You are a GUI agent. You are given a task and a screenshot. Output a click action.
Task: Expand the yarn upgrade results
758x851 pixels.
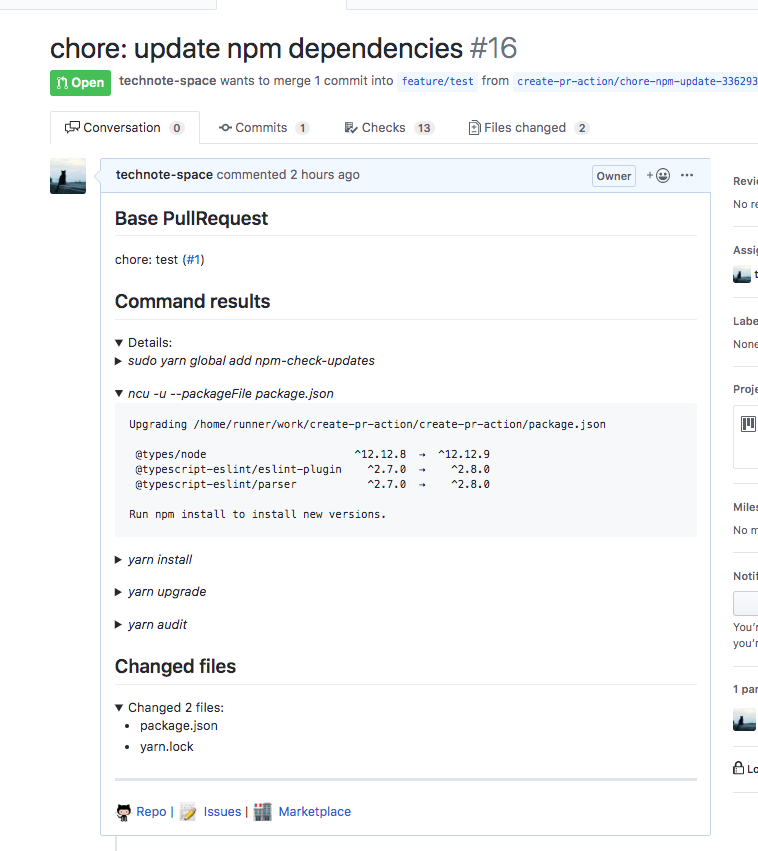click(161, 592)
